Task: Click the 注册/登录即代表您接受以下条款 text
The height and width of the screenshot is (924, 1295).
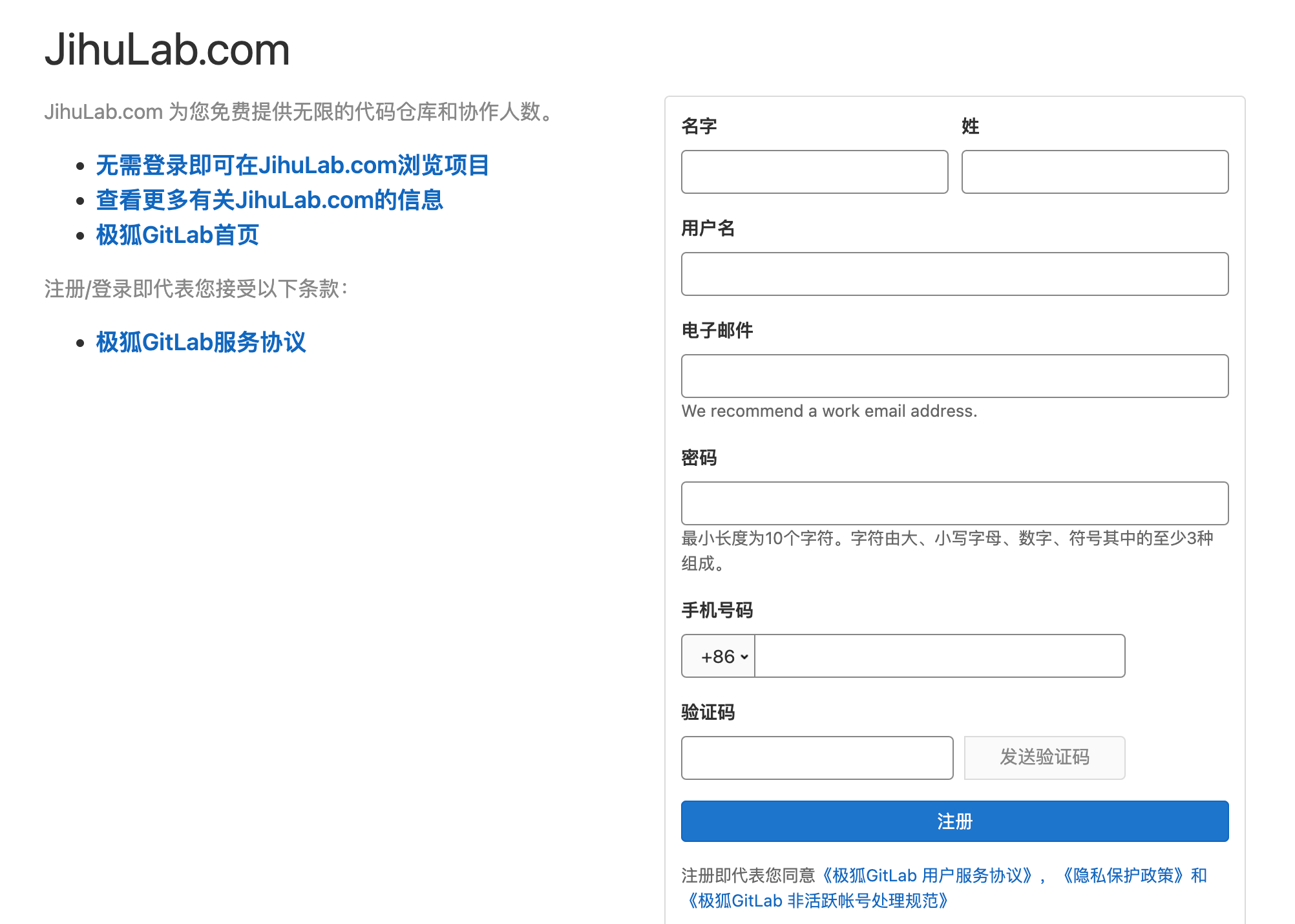Action: 196,289
